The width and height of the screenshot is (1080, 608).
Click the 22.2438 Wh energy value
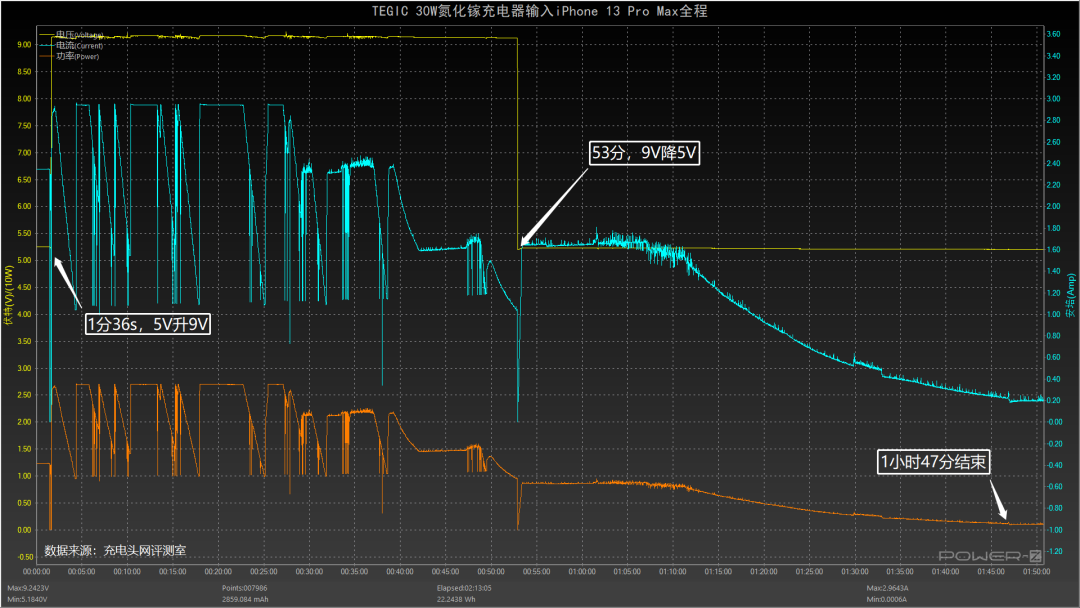tap(456, 599)
